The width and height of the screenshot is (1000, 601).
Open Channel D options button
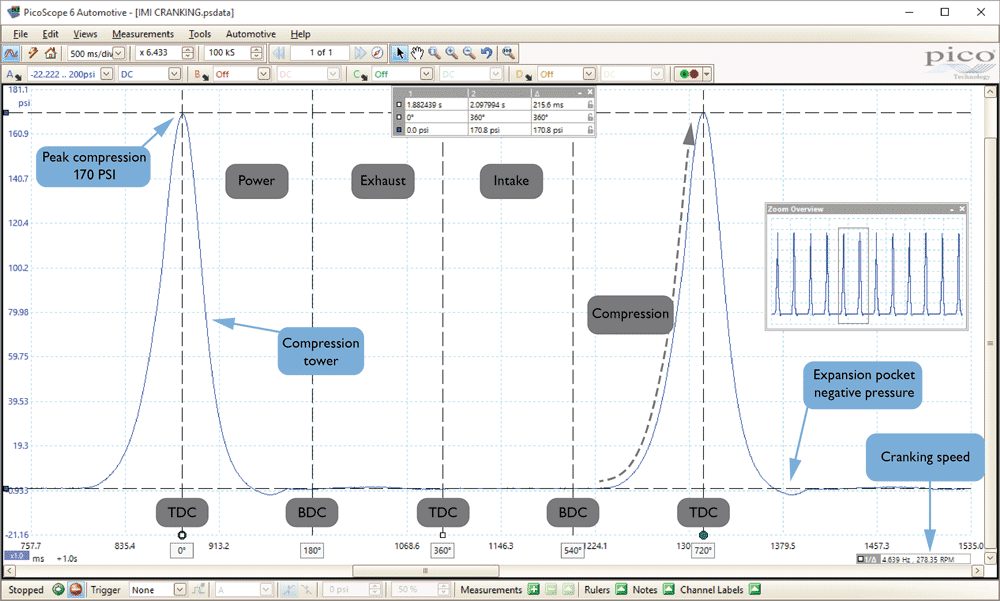[524, 75]
